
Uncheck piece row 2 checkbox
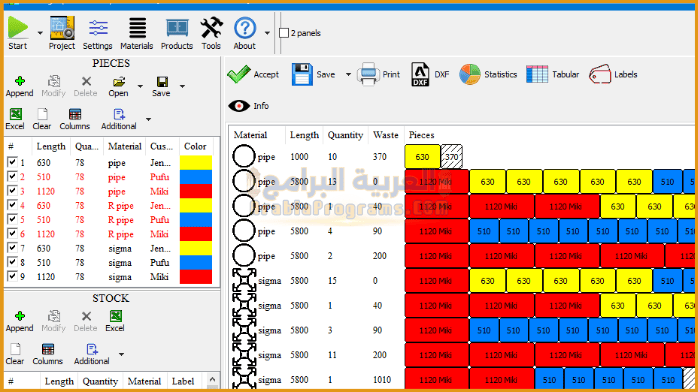[12, 177]
